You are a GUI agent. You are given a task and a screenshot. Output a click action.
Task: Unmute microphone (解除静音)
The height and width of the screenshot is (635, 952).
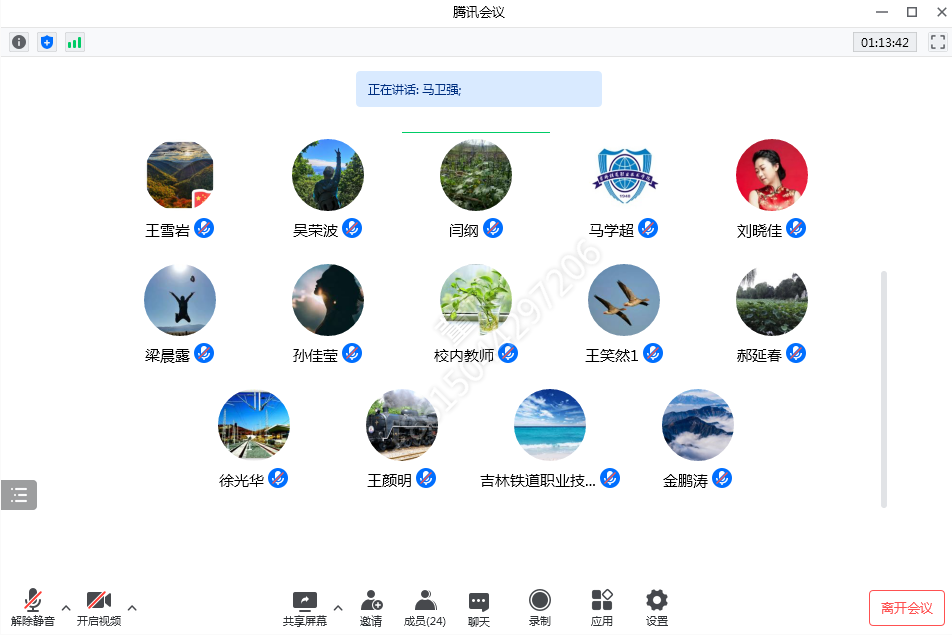point(33,608)
